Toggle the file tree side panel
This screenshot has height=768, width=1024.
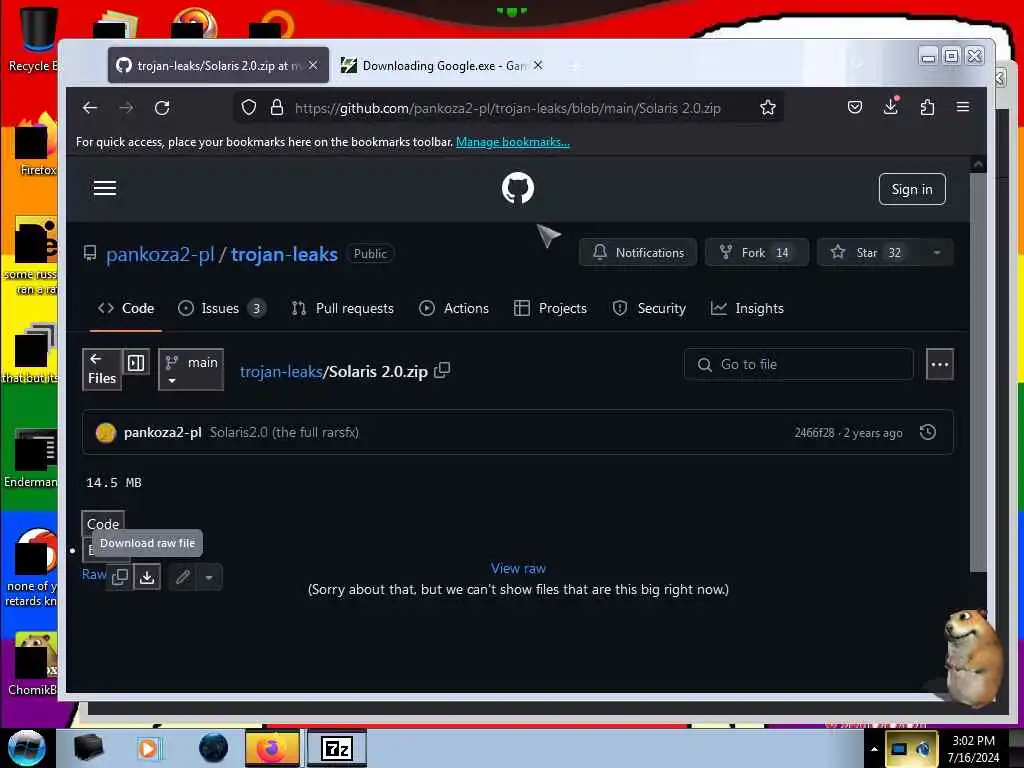click(136, 362)
